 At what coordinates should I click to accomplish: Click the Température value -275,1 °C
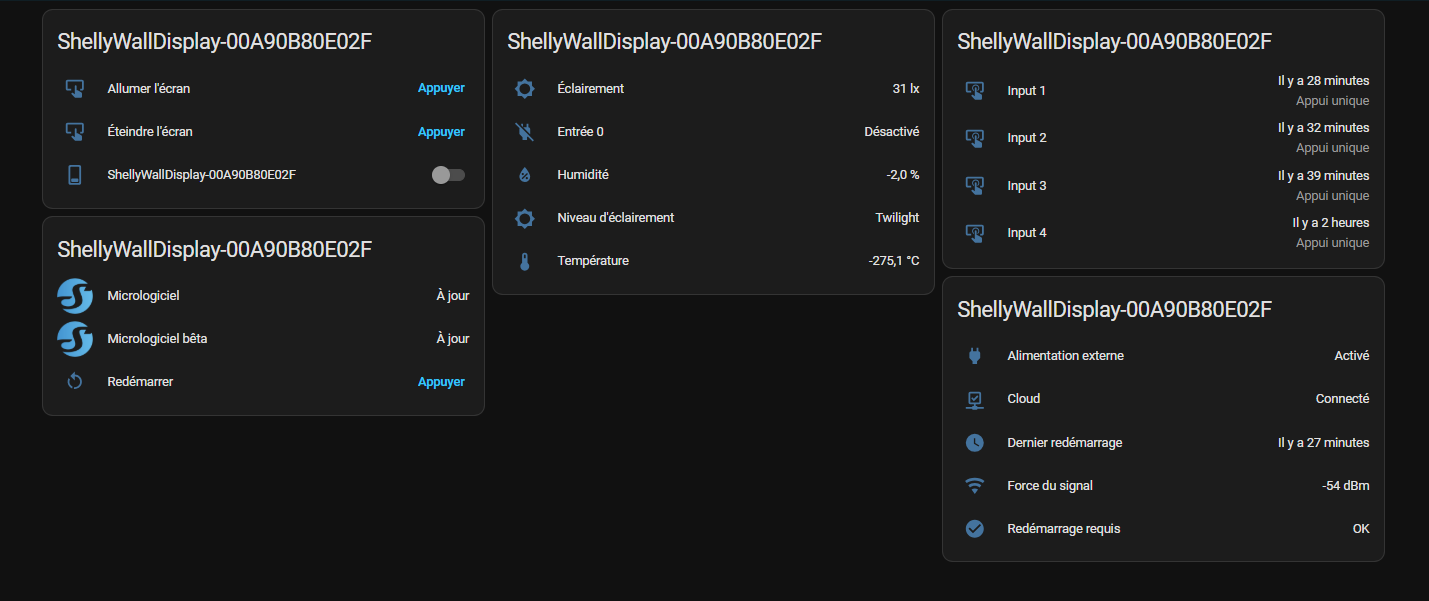(894, 261)
